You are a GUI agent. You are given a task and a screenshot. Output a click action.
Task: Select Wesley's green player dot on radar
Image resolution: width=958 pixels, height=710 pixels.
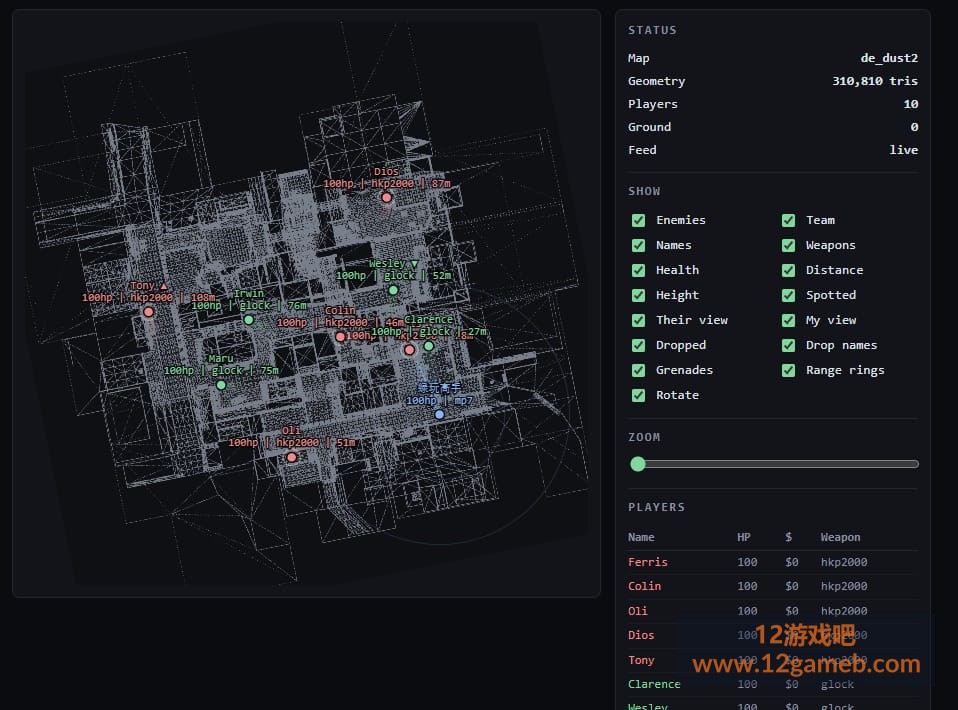click(393, 290)
